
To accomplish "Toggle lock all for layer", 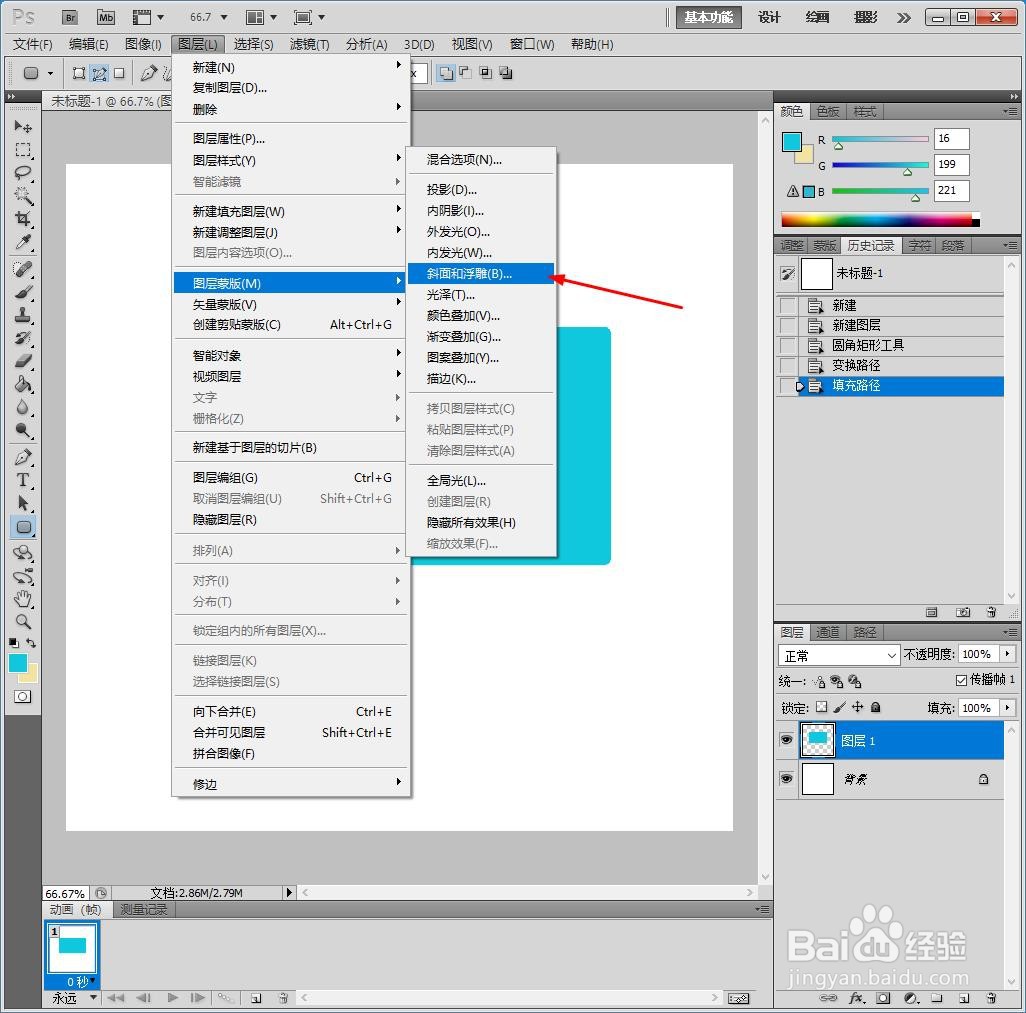I will point(876,707).
